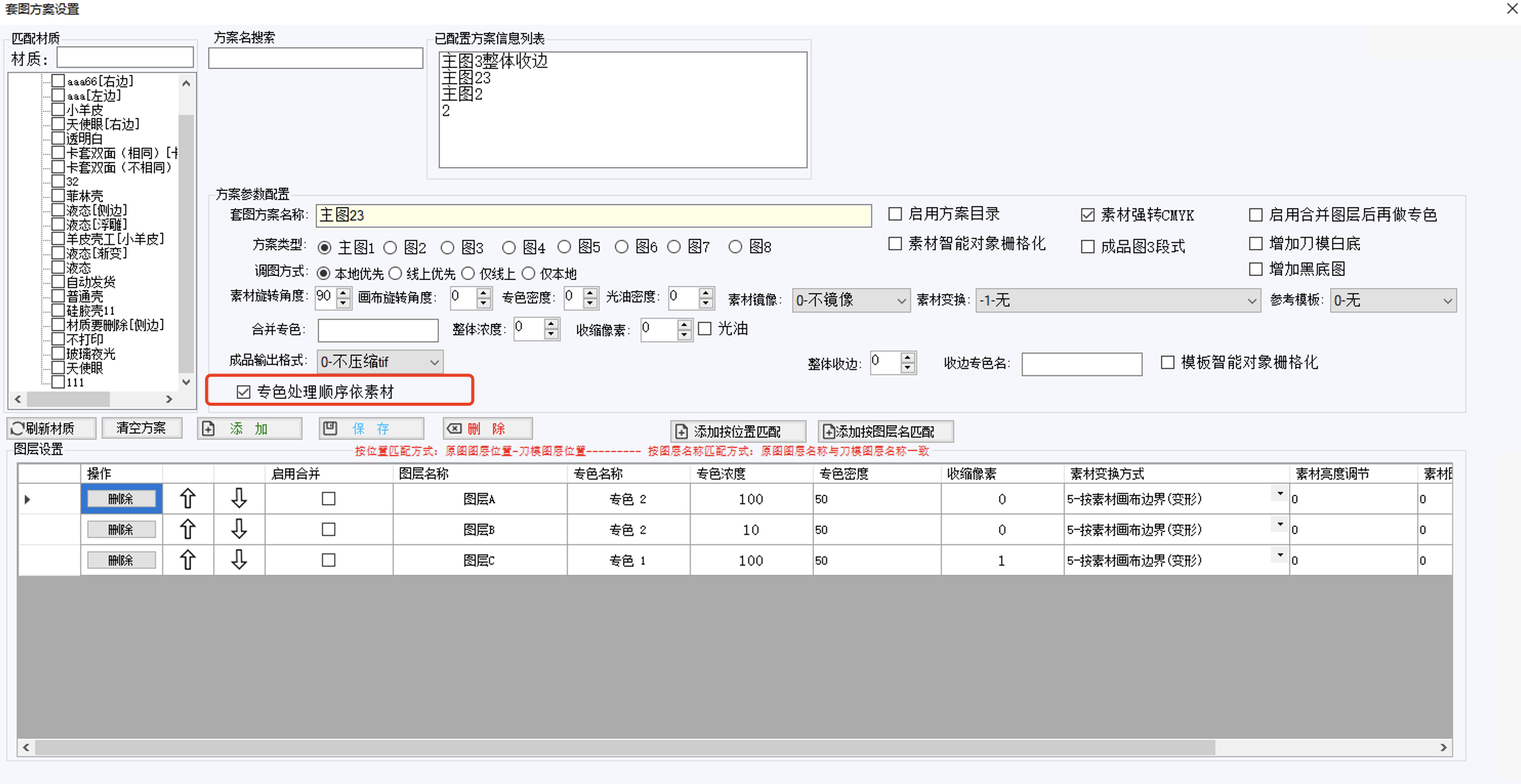This screenshot has height=784, width=1521.
Task: Uncheck 专色处理顺序依素材 checkbox
Action: pos(243,392)
